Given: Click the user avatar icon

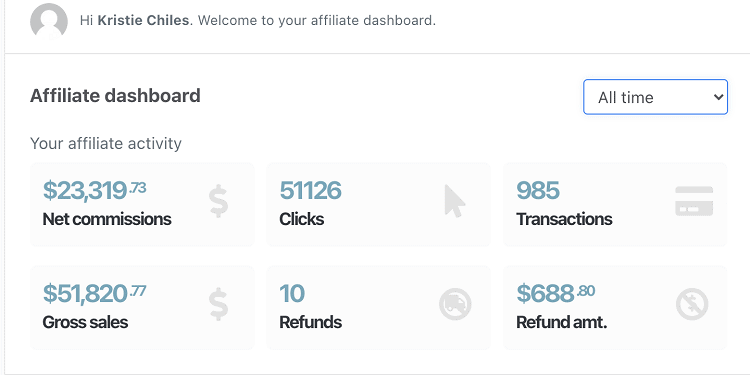Looking at the screenshot, I should 49,21.
